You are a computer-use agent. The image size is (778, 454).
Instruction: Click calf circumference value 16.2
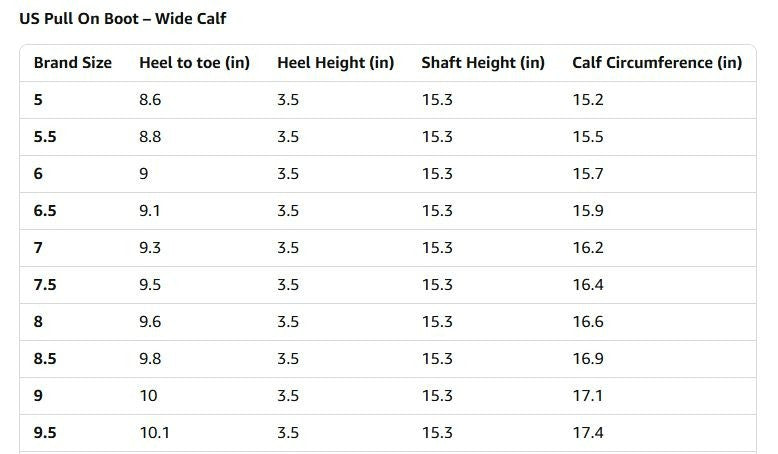click(588, 248)
